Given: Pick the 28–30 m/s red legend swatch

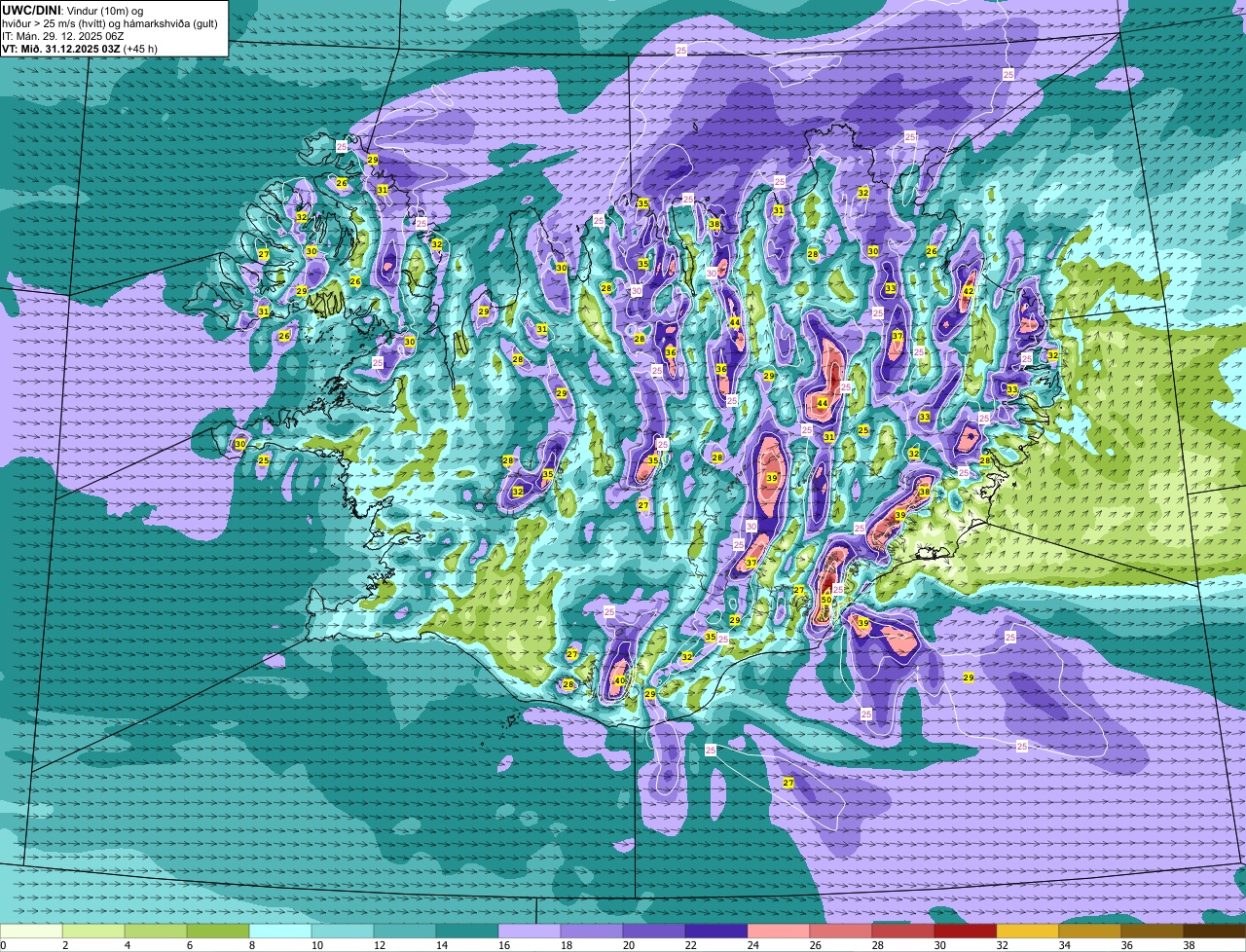Looking at the screenshot, I should 903,932.
